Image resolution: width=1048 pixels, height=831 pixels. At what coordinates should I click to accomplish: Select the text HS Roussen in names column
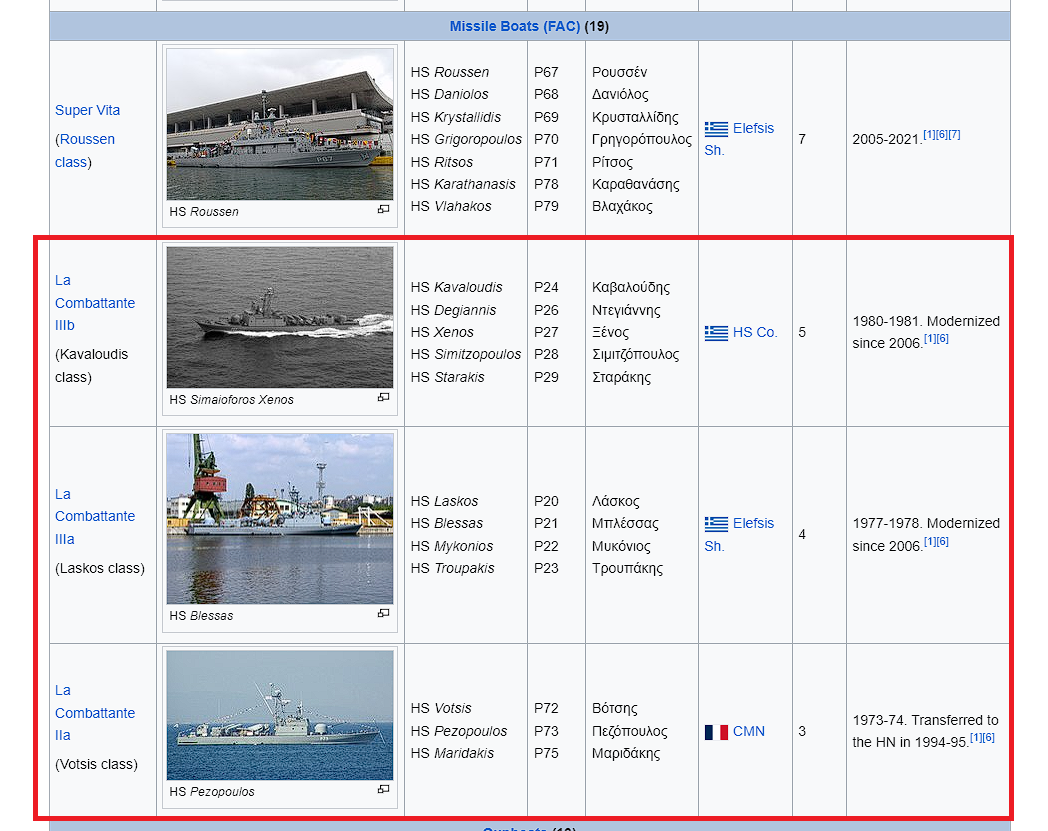tap(450, 72)
